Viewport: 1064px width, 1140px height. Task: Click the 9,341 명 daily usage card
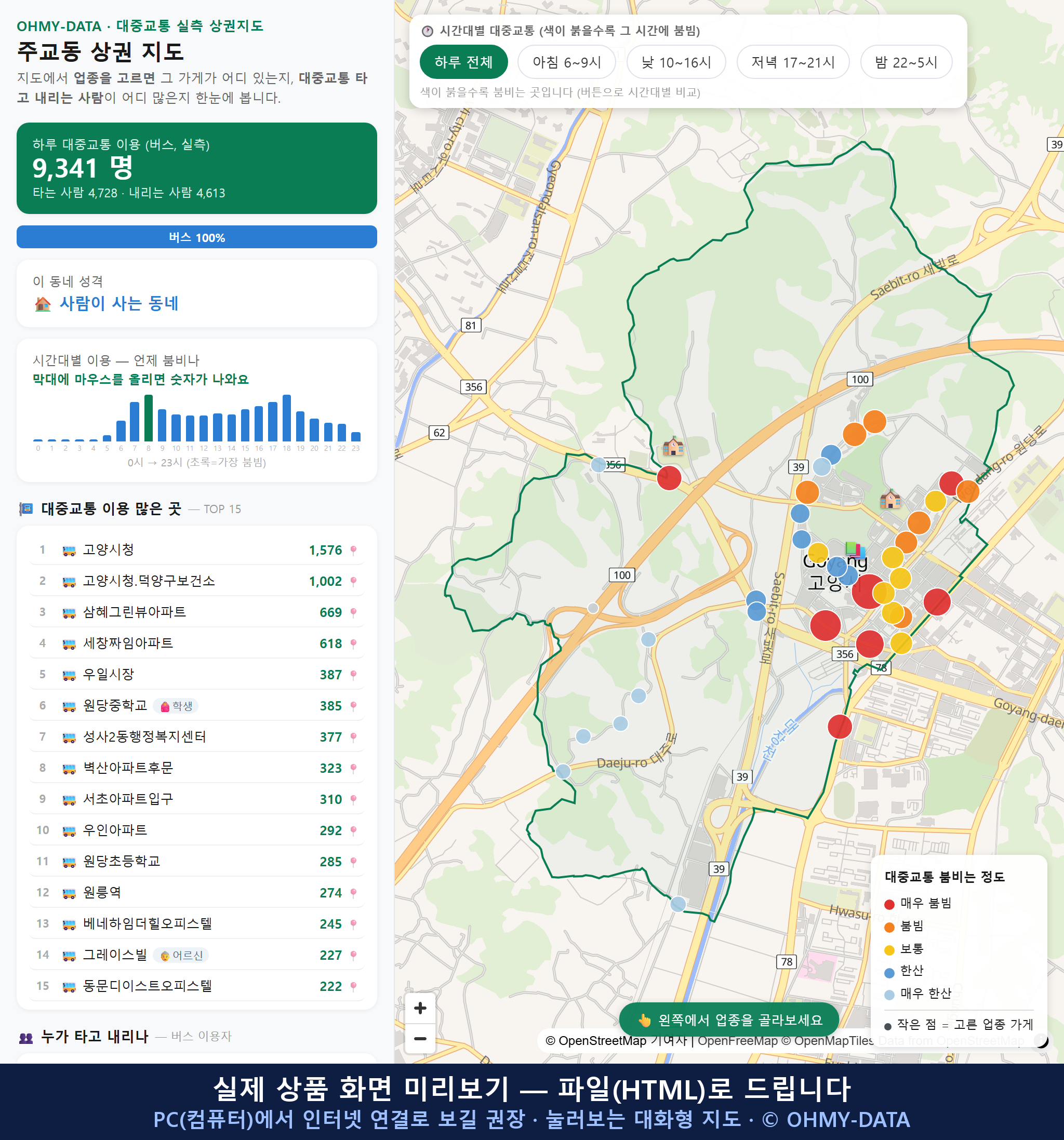(196, 168)
